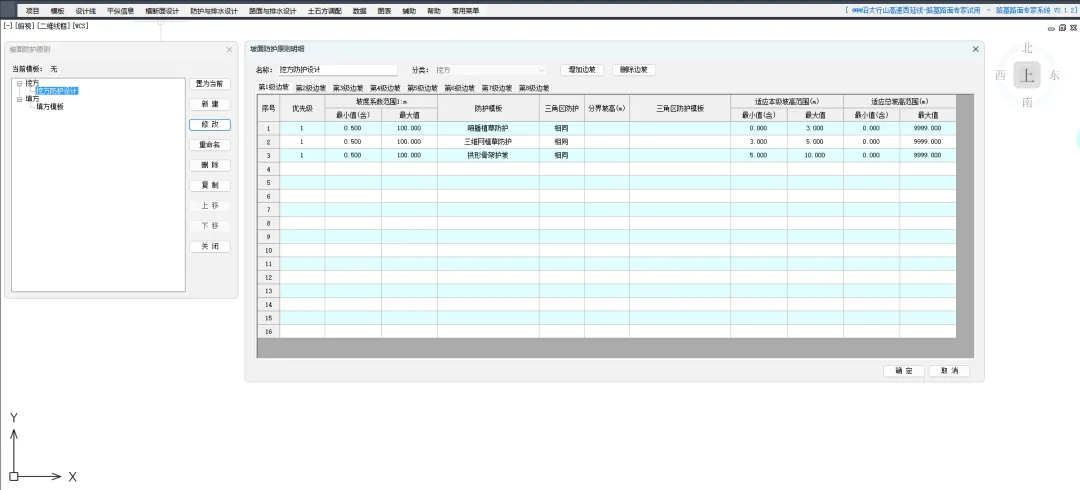The height and width of the screenshot is (490, 1080).
Task: Click the 3.000 maximum cell in row 1
Action: coord(815,129)
